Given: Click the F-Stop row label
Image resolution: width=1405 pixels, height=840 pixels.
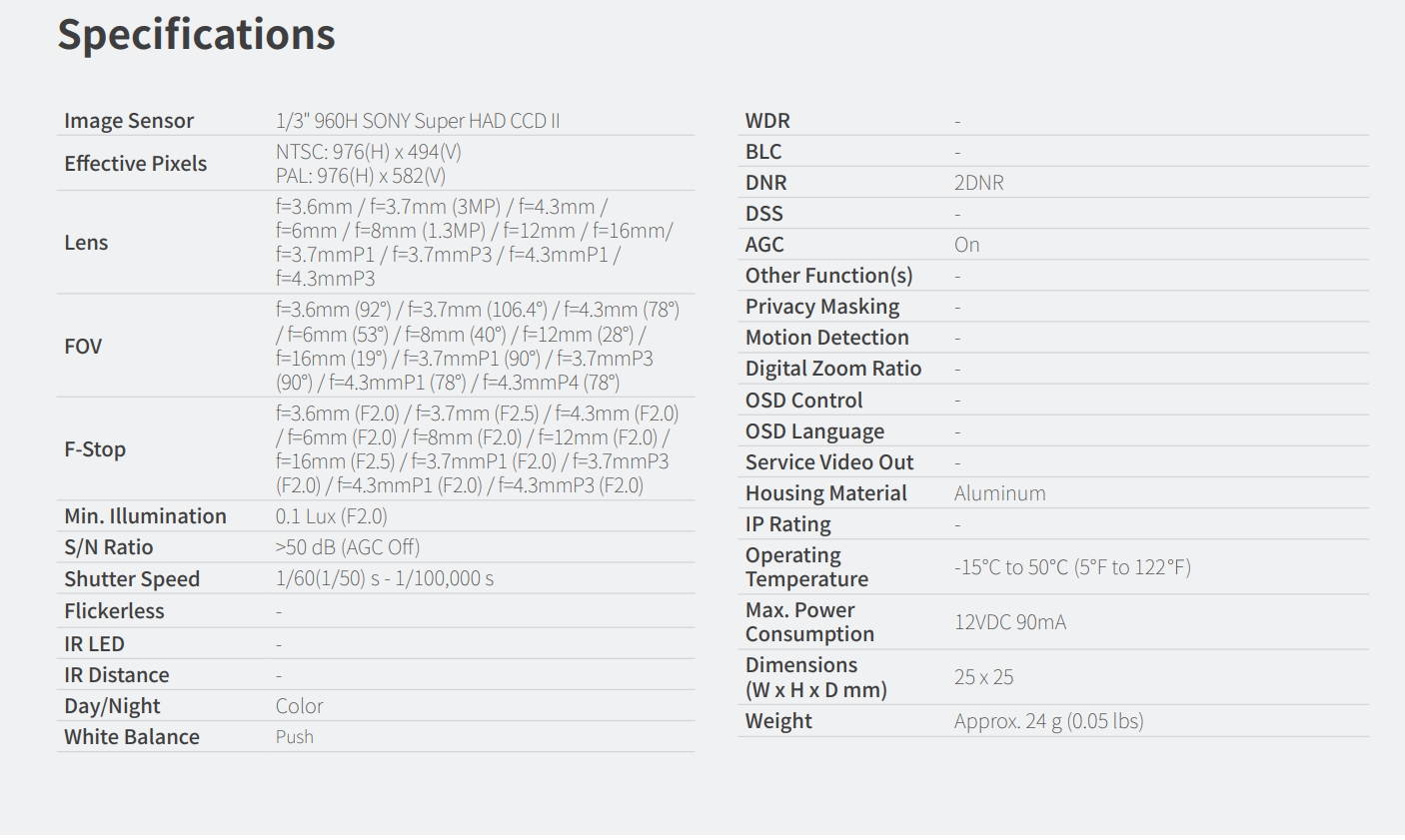Looking at the screenshot, I should click(x=95, y=449).
